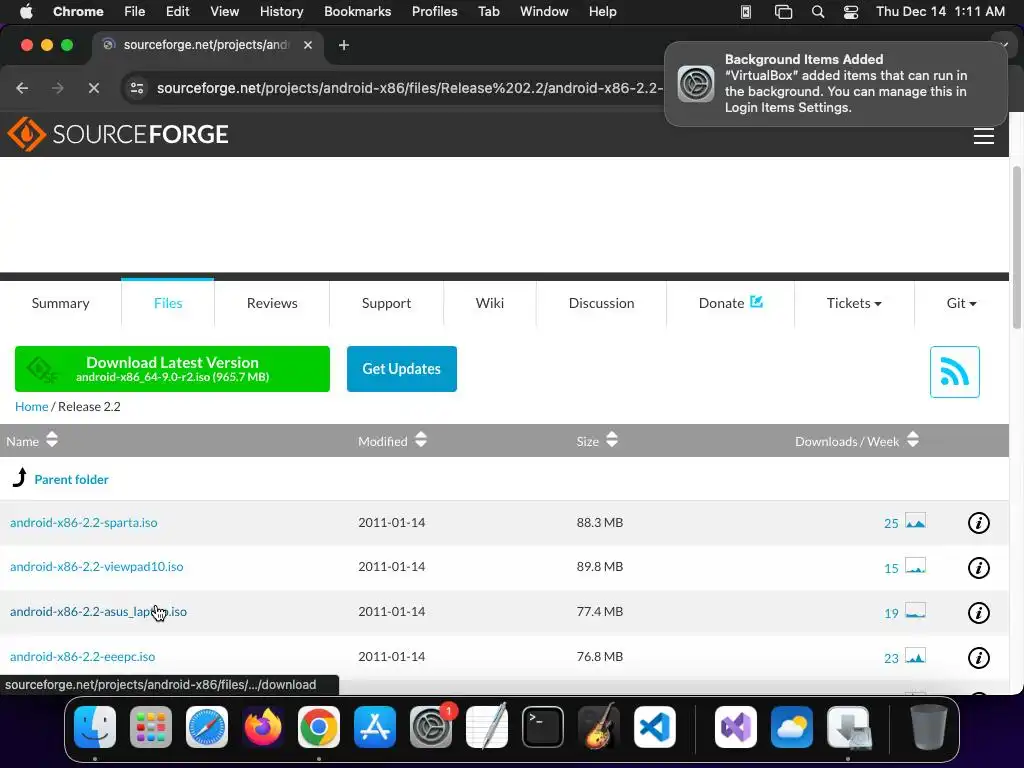The width and height of the screenshot is (1024, 768).
Task: Launch Firefox from the Dock
Action: pyautogui.click(x=263, y=727)
